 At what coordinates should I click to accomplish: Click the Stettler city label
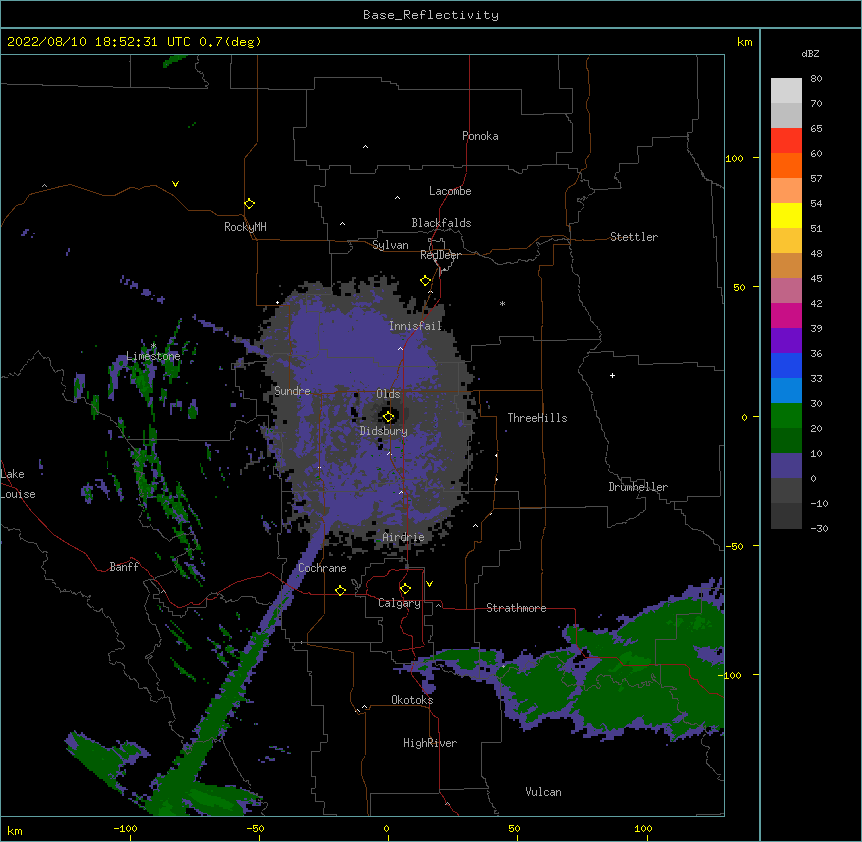(634, 237)
